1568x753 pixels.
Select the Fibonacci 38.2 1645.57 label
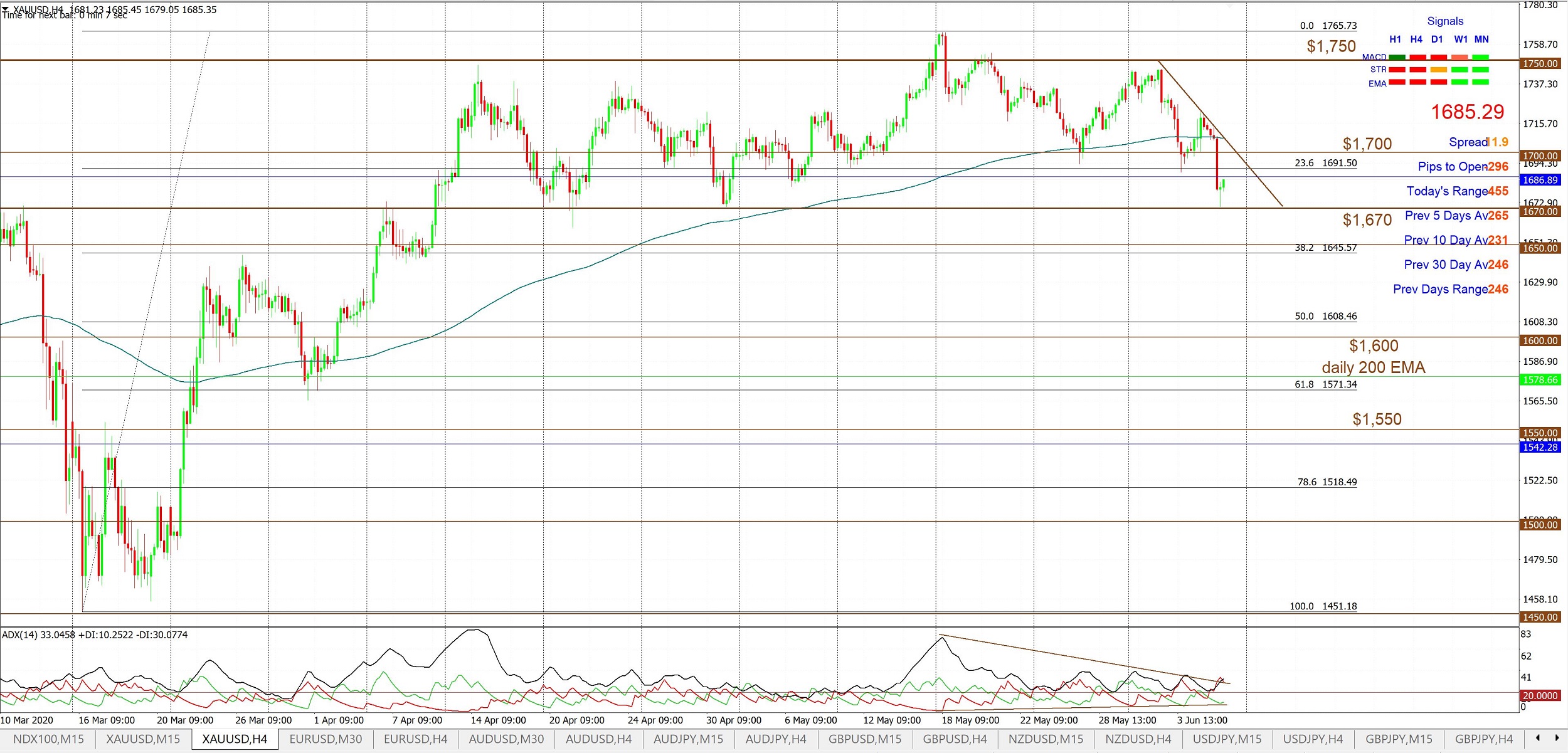pyautogui.click(x=1326, y=248)
